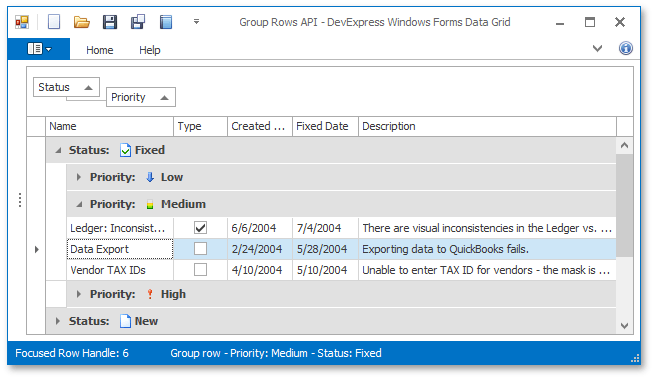Open the Home ribbon tab
Viewport: 654px width, 379px height.
coord(100,50)
